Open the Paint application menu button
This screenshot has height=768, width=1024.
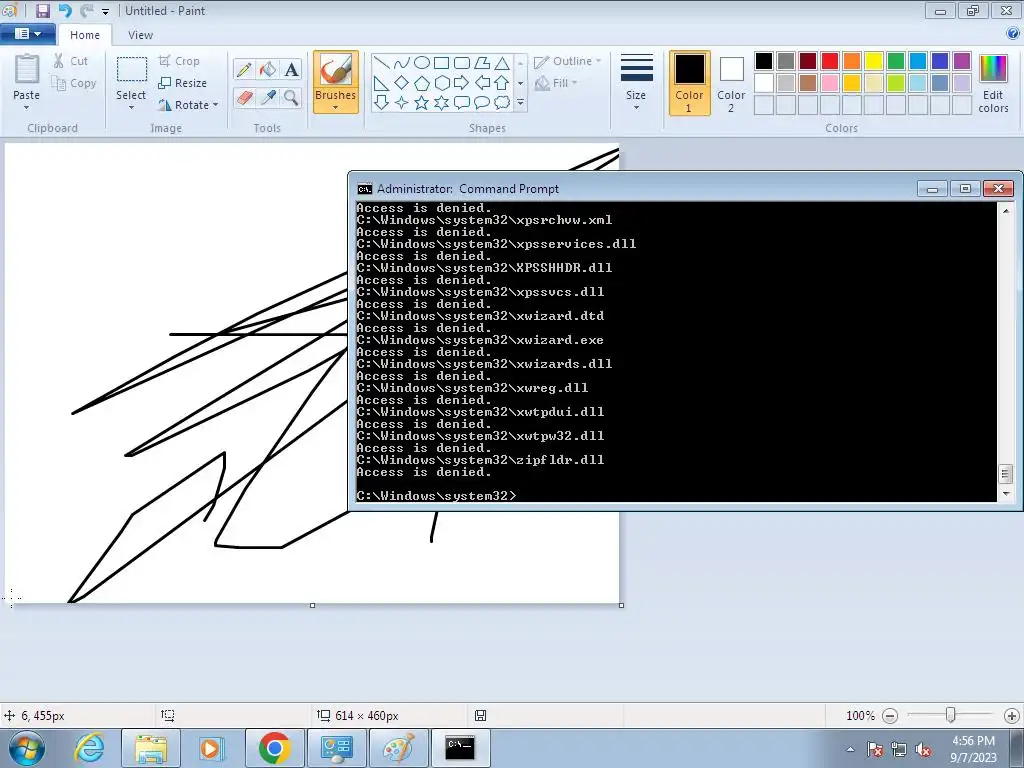click(x=27, y=34)
